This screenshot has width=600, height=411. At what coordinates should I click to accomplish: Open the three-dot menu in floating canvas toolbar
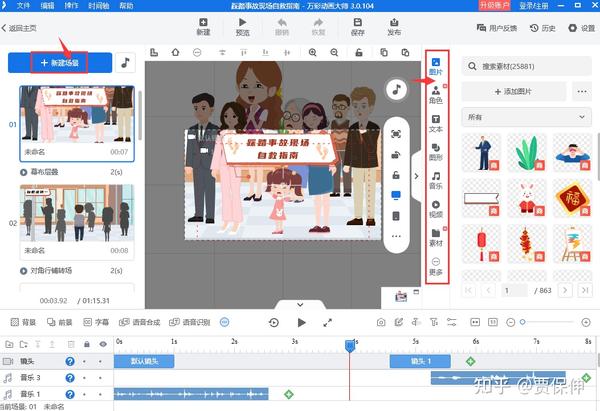click(396, 236)
